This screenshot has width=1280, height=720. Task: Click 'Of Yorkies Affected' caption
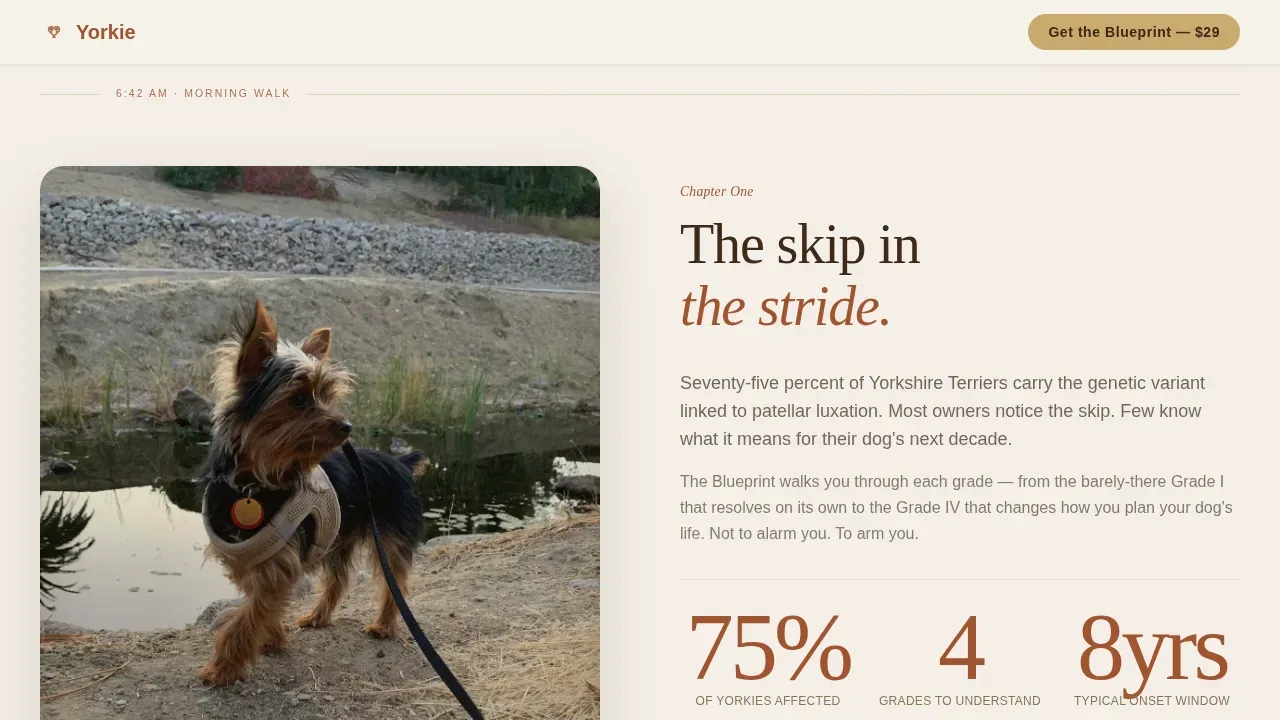[x=768, y=701]
